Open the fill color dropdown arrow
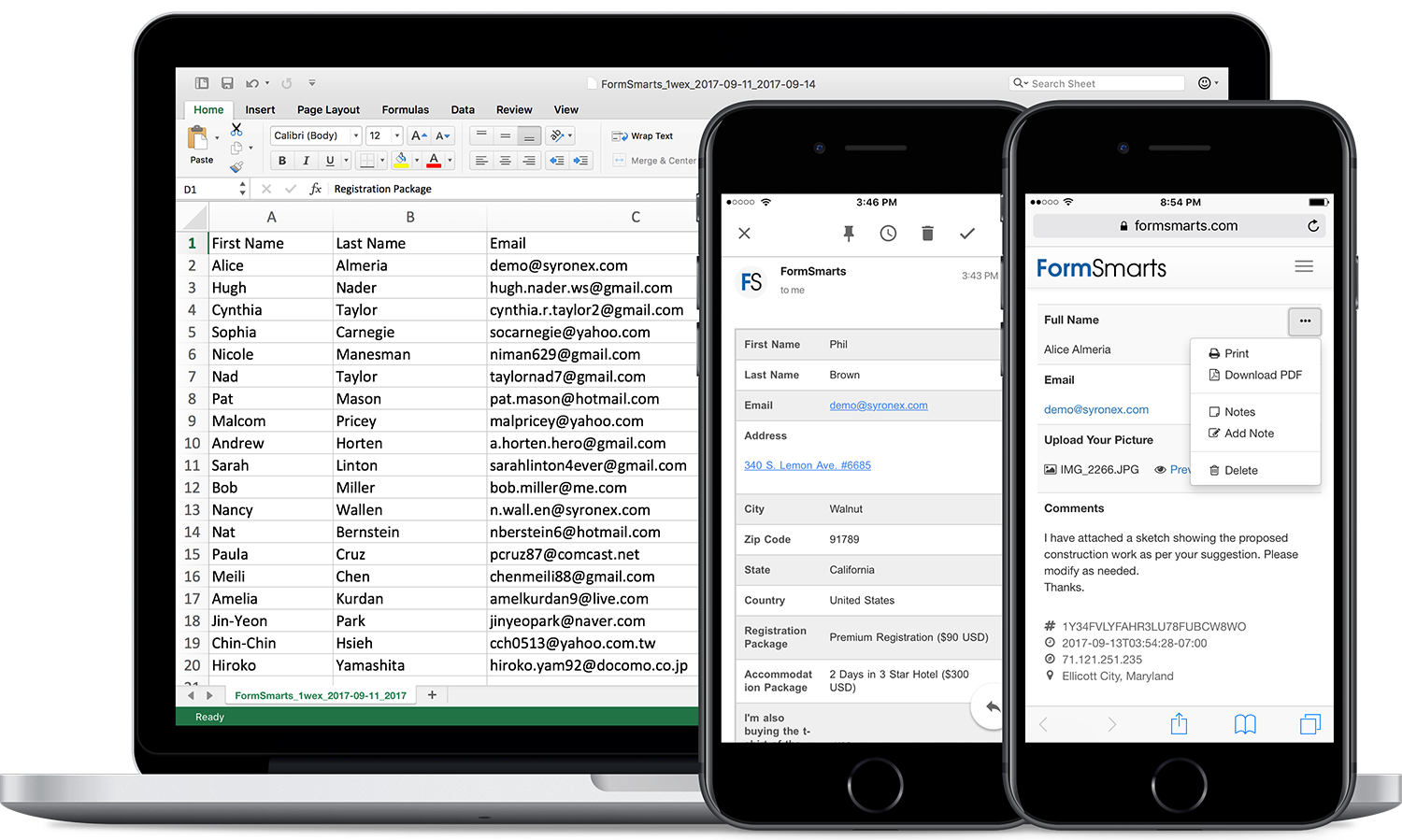1402x840 pixels. coord(417,161)
